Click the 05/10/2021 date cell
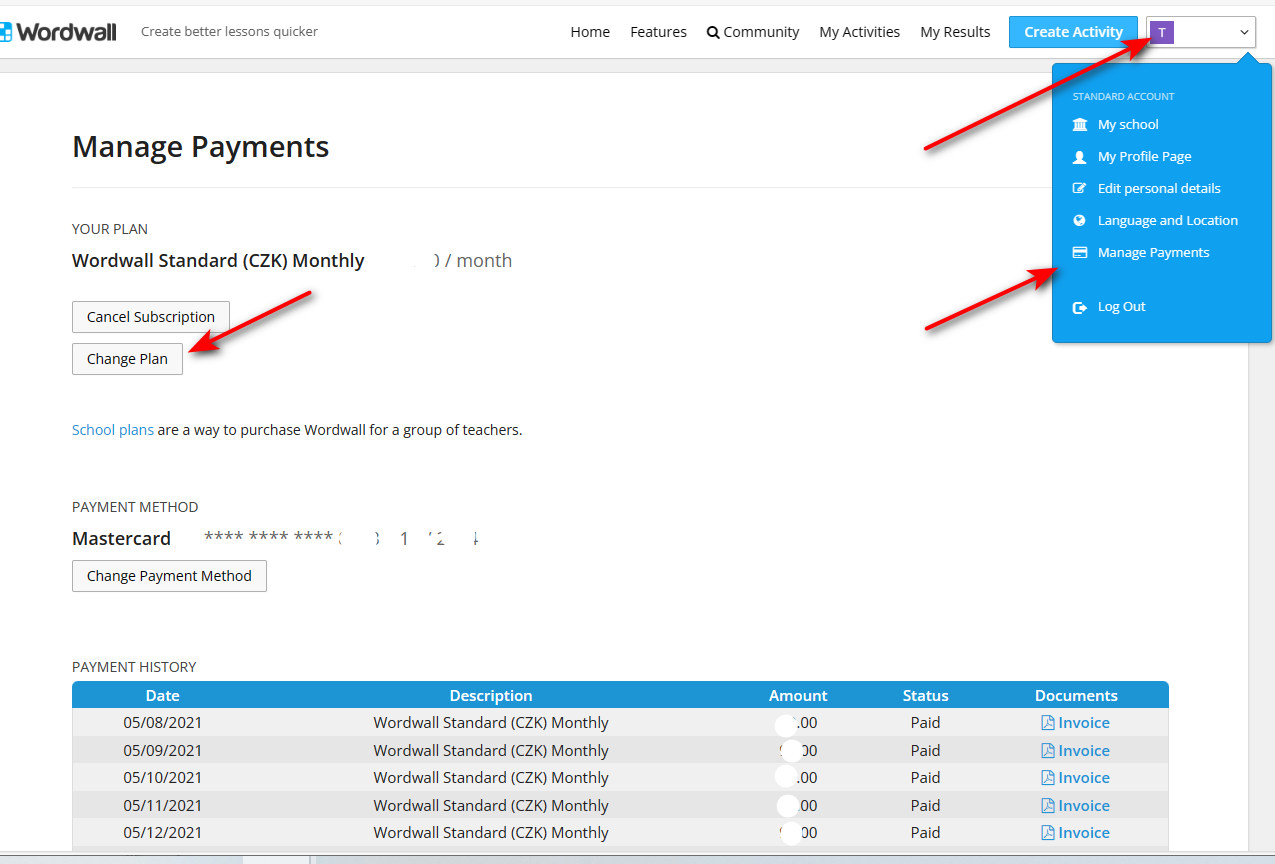 point(163,778)
